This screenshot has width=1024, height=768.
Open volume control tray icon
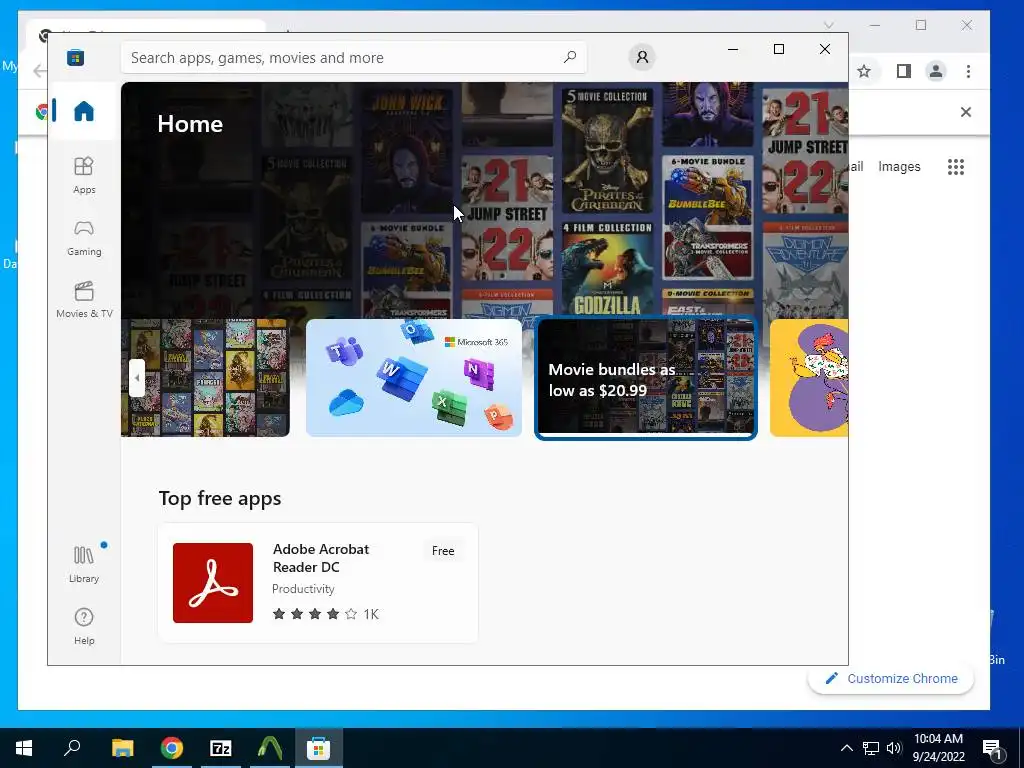coord(894,748)
